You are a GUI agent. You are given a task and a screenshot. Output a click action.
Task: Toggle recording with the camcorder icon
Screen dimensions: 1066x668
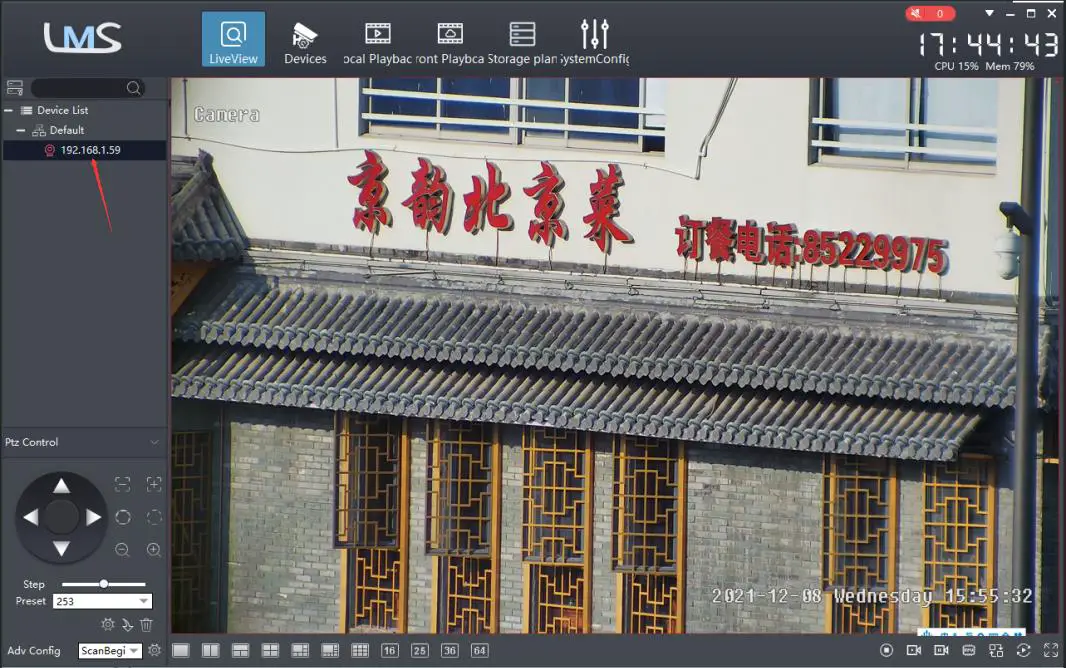pyautogui.click(x=914, y=650)
